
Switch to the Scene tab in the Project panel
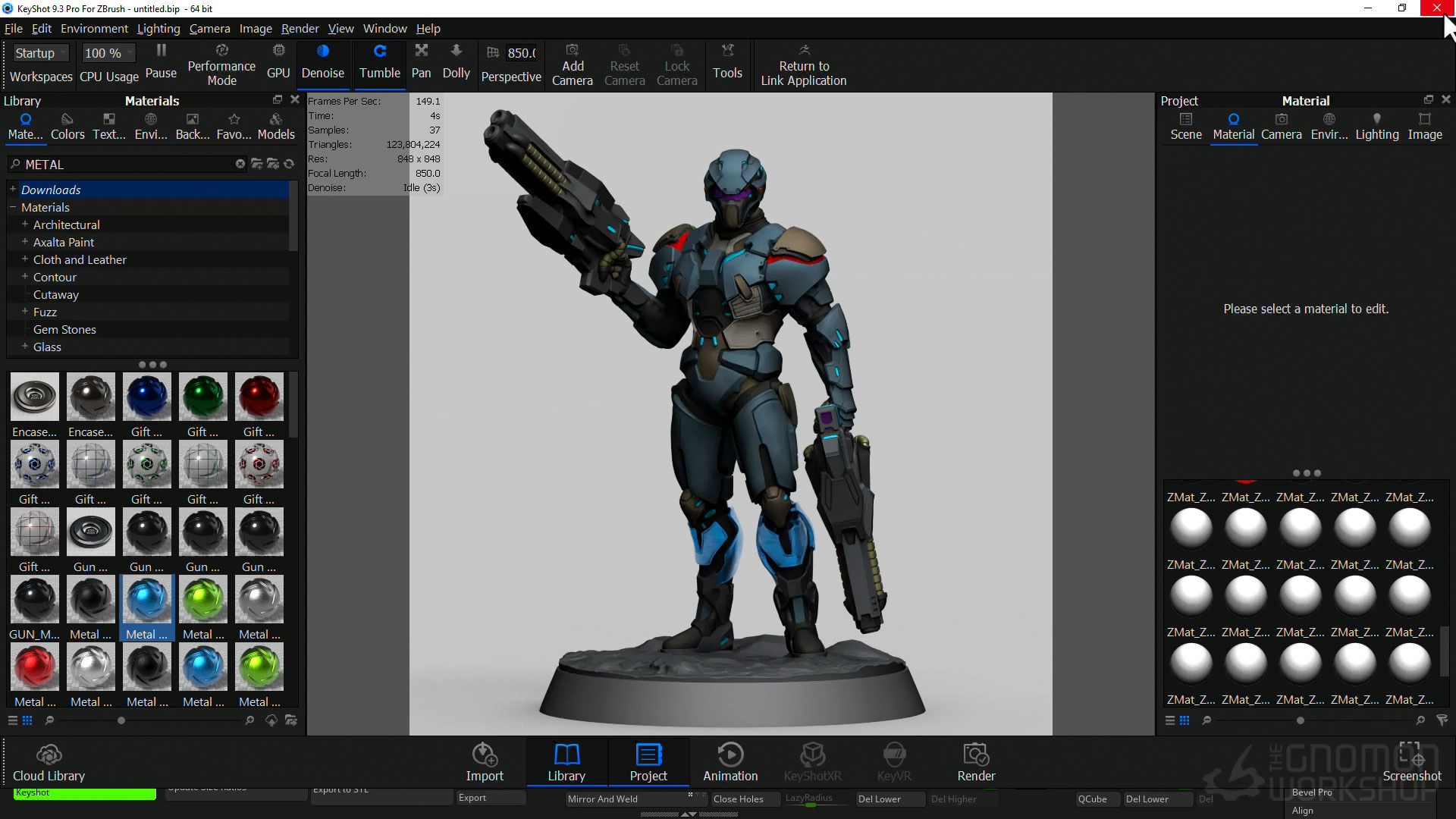click(x=1185, y=126)
